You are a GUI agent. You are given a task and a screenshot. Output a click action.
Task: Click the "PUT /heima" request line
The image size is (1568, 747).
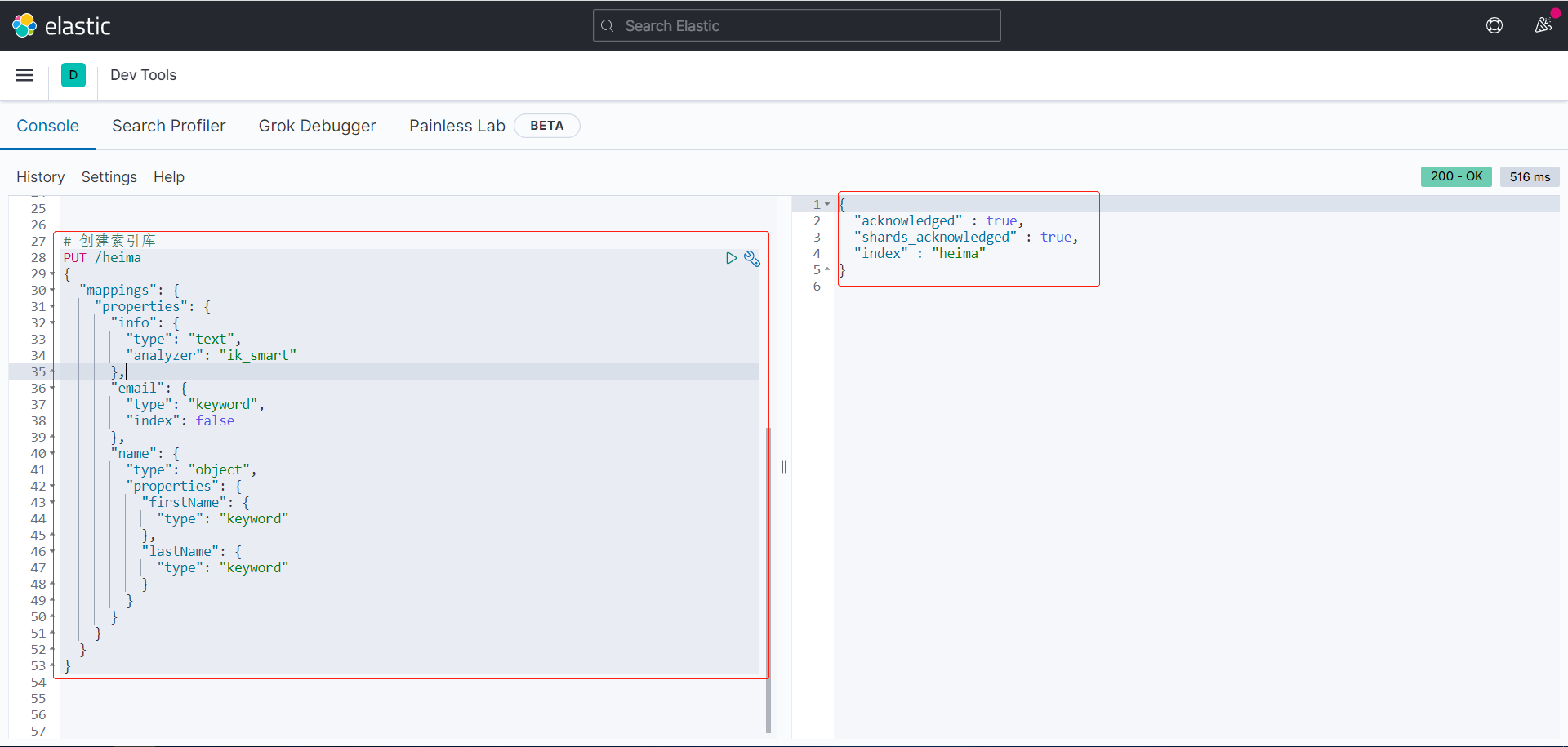click(102, 258)
